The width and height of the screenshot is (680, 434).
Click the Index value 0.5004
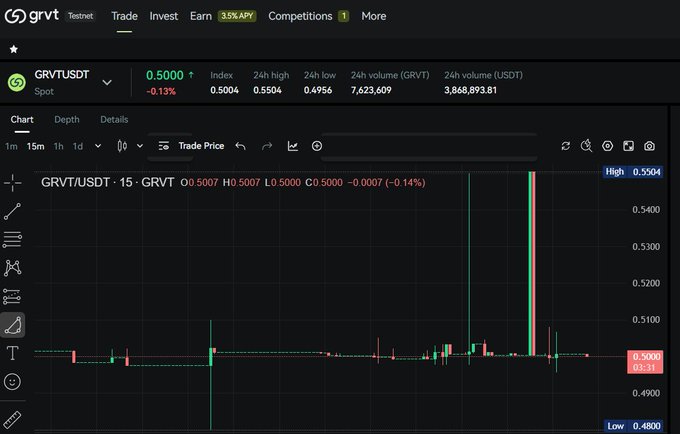225,90
